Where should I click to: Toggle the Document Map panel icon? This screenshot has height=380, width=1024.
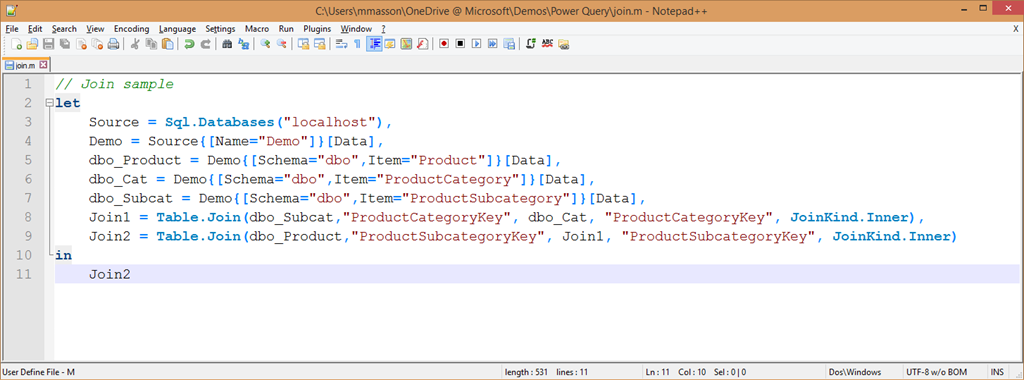pyautogui.click(x=406, y=44)
